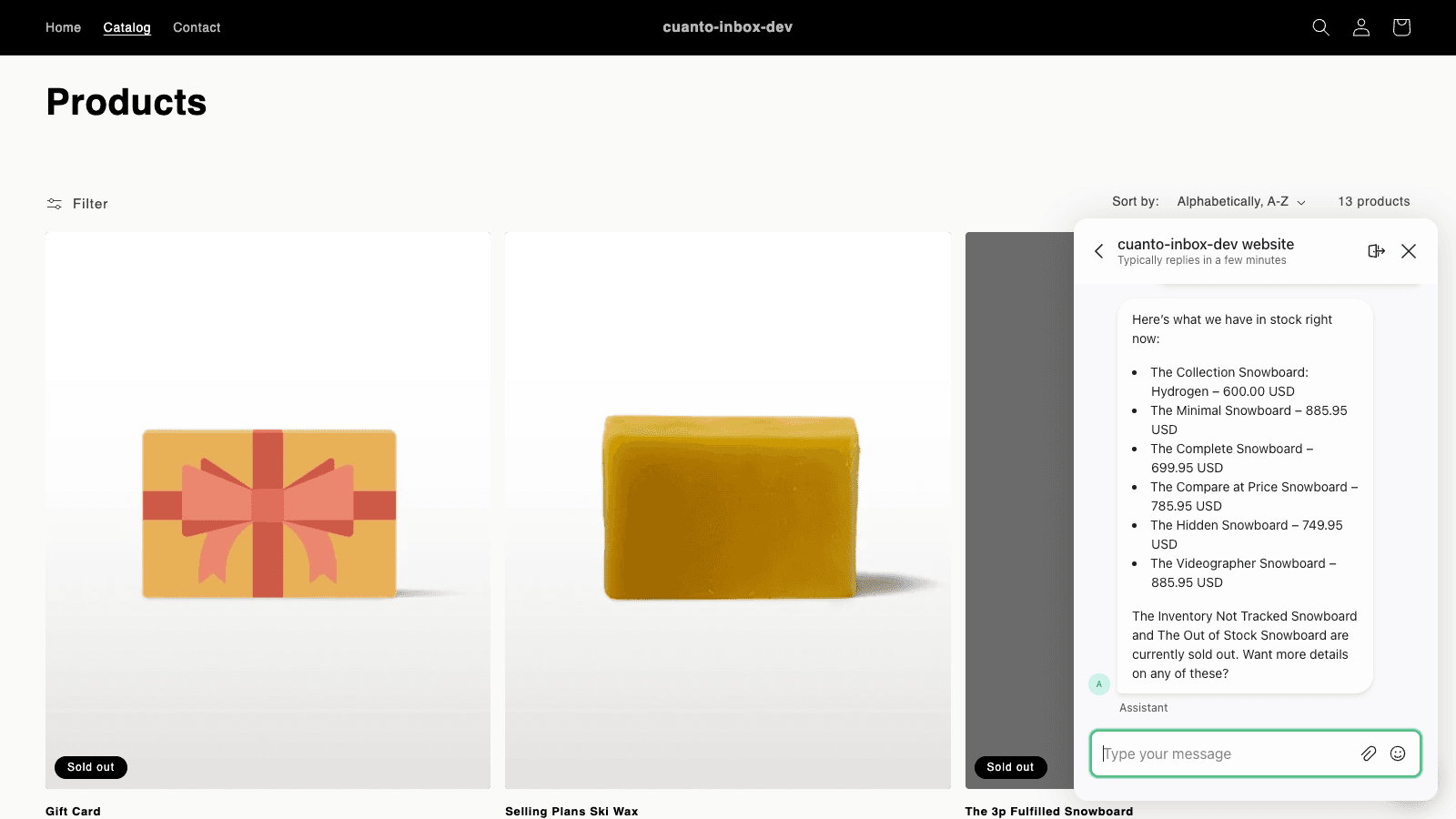Go to the Home menu item
Image resolution: width=1456 pixels, height=819 pixels.
64,27
